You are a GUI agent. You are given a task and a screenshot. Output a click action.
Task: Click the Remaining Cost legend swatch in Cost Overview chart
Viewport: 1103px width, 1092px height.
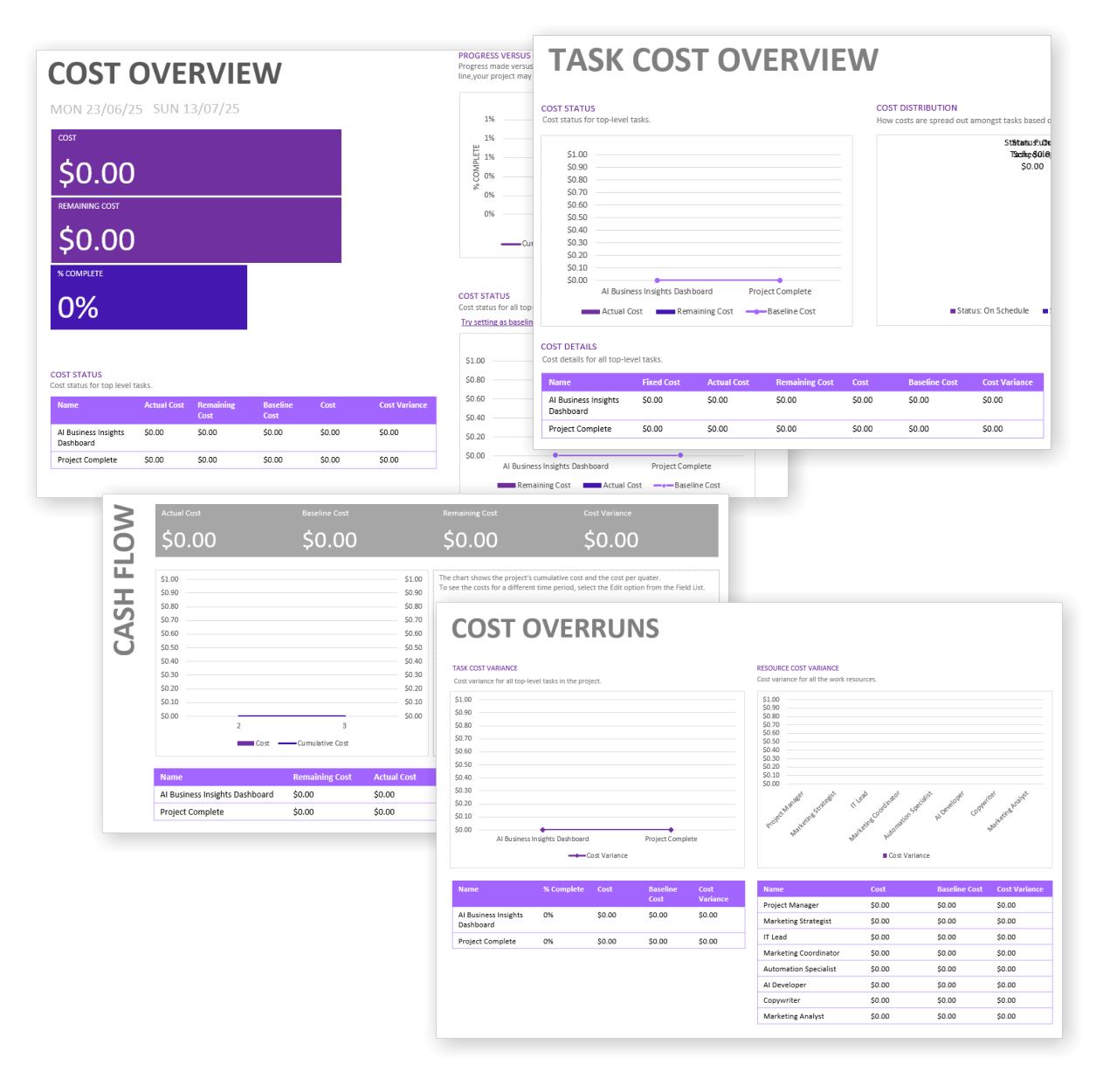[507, 486]
